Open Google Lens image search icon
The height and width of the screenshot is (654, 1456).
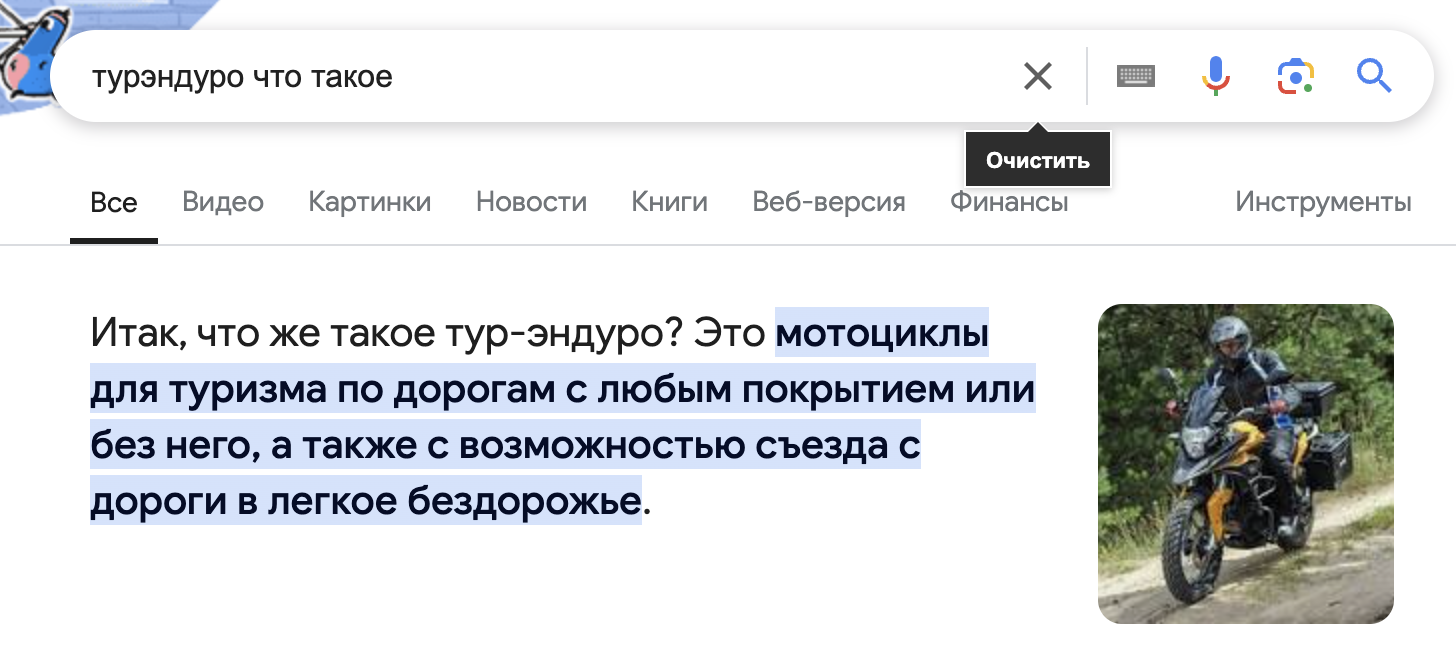(x=1295, y=76)
